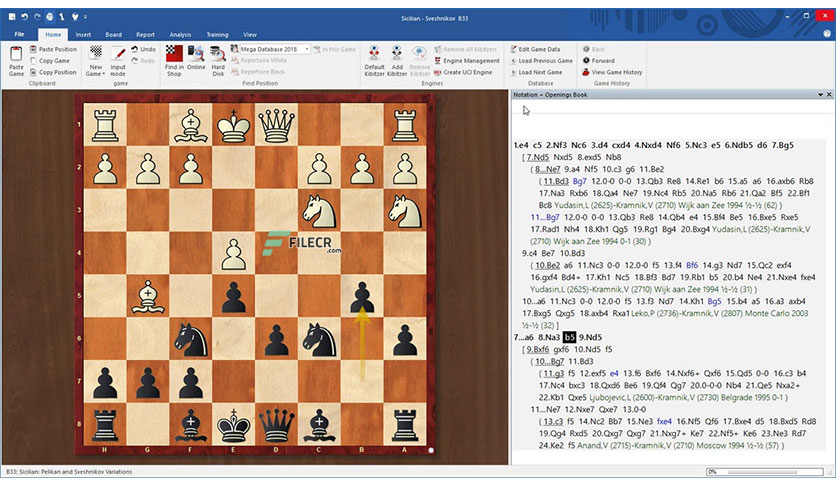Open the Mega Database 2018 combo box

pos(274,49)
